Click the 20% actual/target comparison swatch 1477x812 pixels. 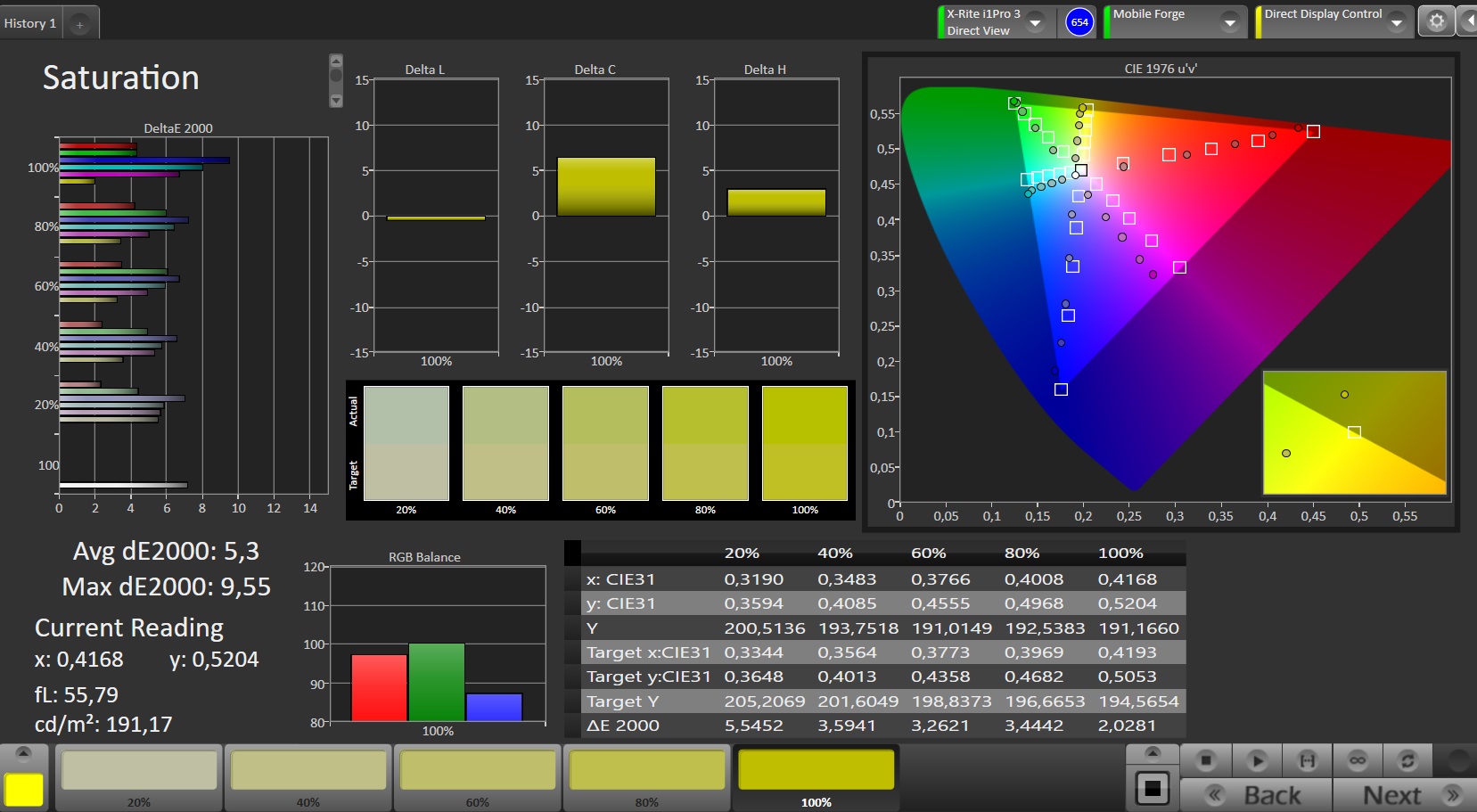pyautogui.click(x=406, y=443)
